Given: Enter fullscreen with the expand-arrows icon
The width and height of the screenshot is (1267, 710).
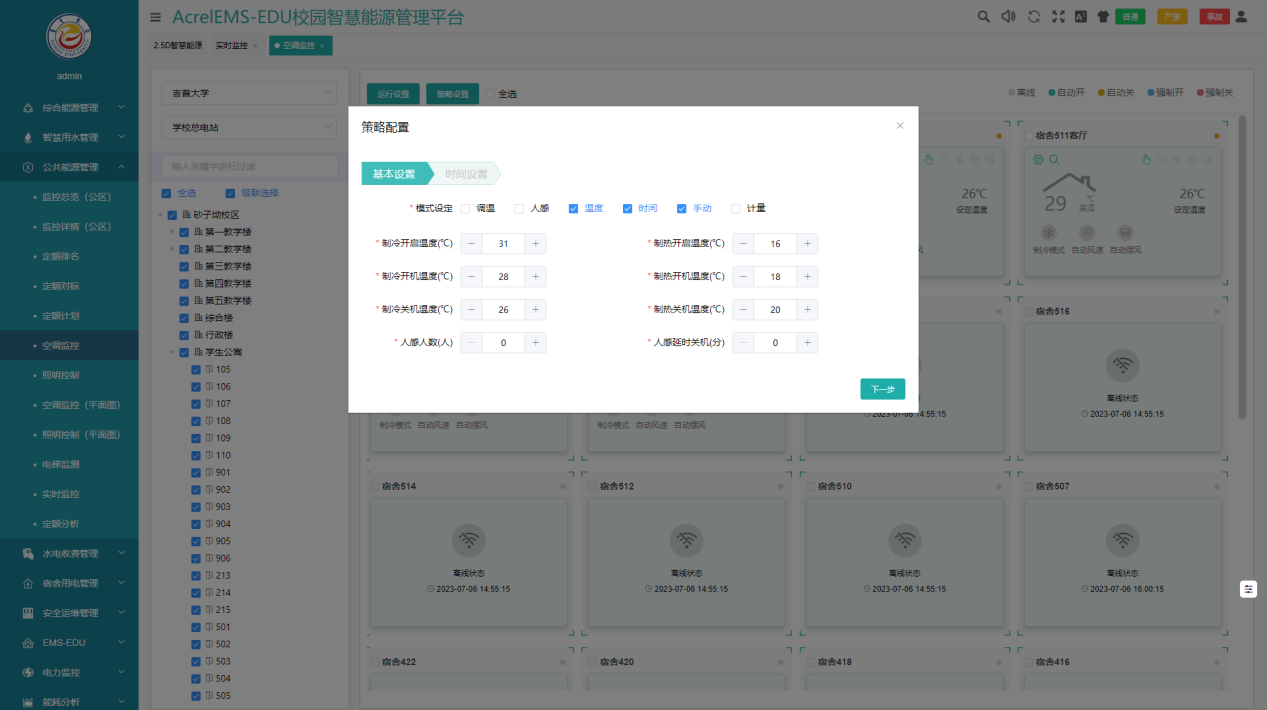Looking at the screenshot, I should [x=1058, y=16].
